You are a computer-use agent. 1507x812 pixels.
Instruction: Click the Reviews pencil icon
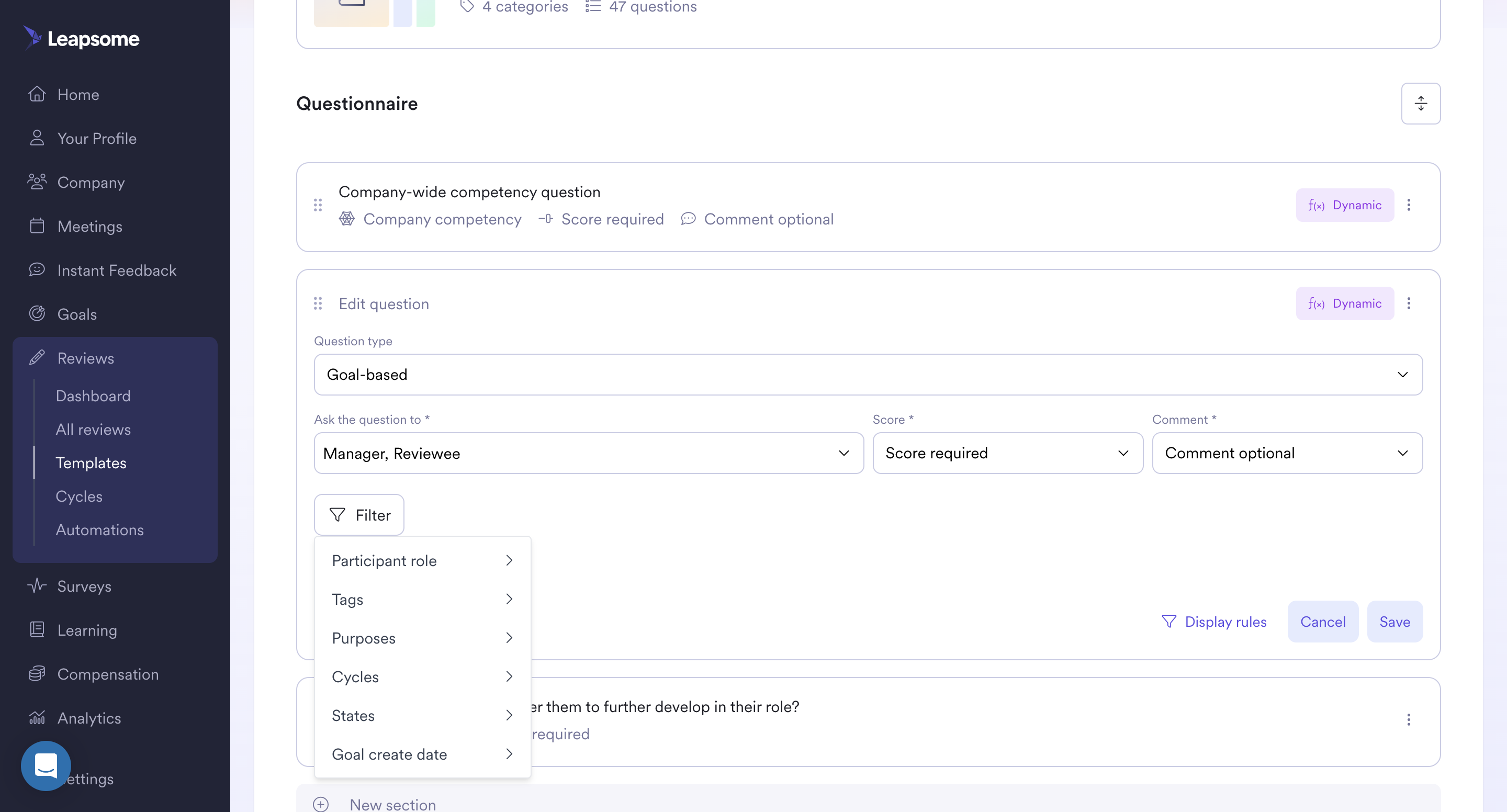(x=37, y=357)
